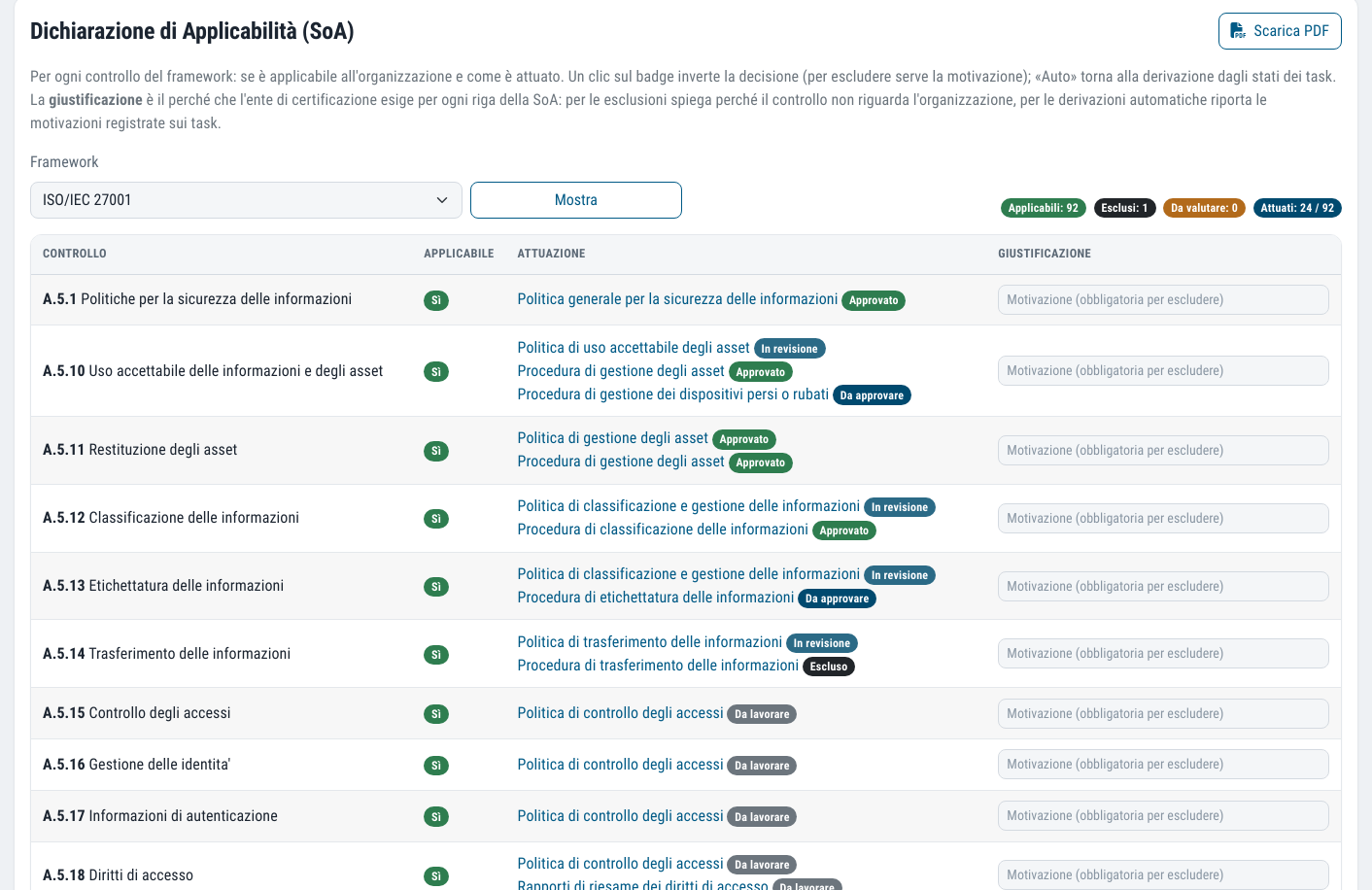The width and height of the screenshot is (1372, 890).
Task: Open Politica di uso accettabile degli asset
Action: coord(634,348)
